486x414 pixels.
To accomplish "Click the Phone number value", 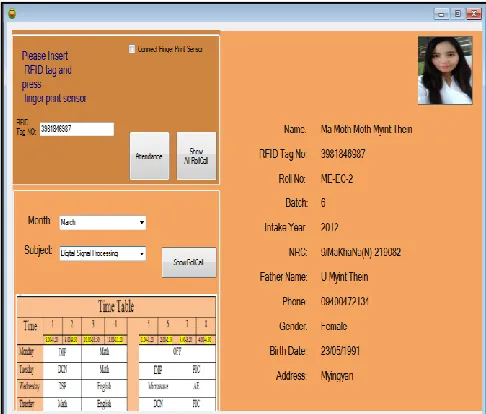I will (x=345, y=301).
